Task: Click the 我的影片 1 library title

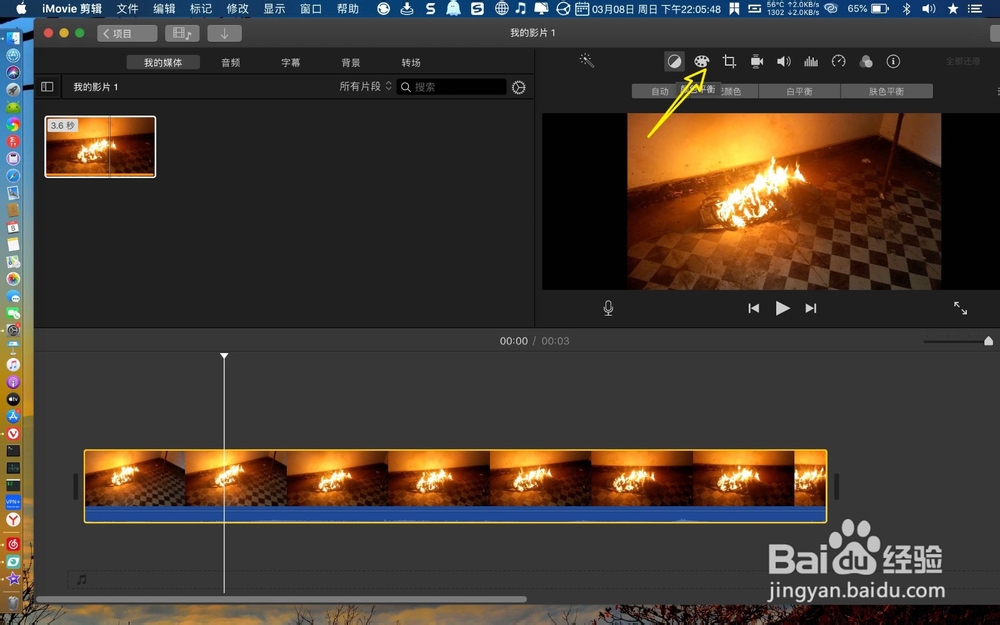Action: (96, 87)
